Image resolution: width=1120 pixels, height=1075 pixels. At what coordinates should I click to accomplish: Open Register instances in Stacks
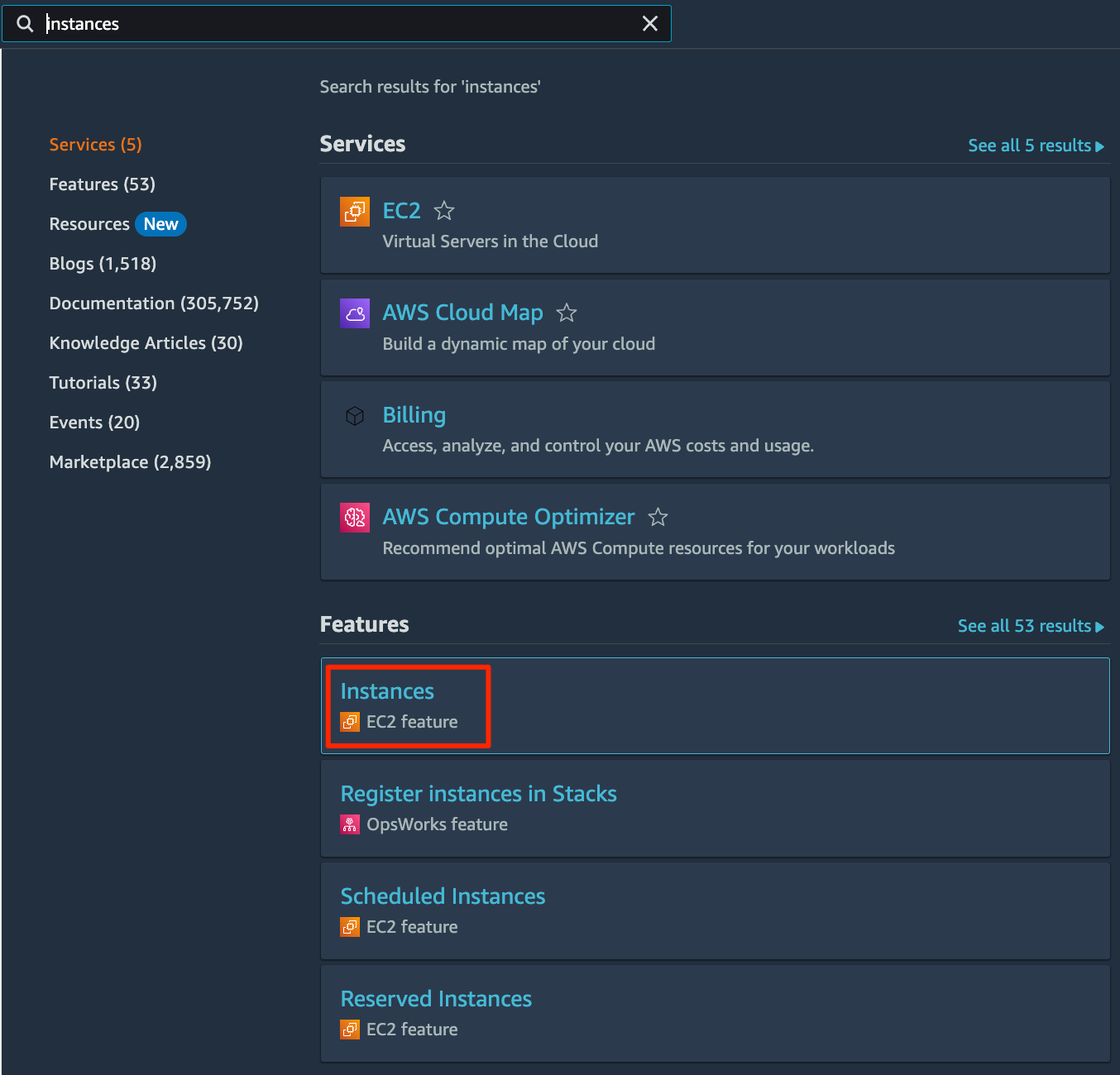[479, 794]
